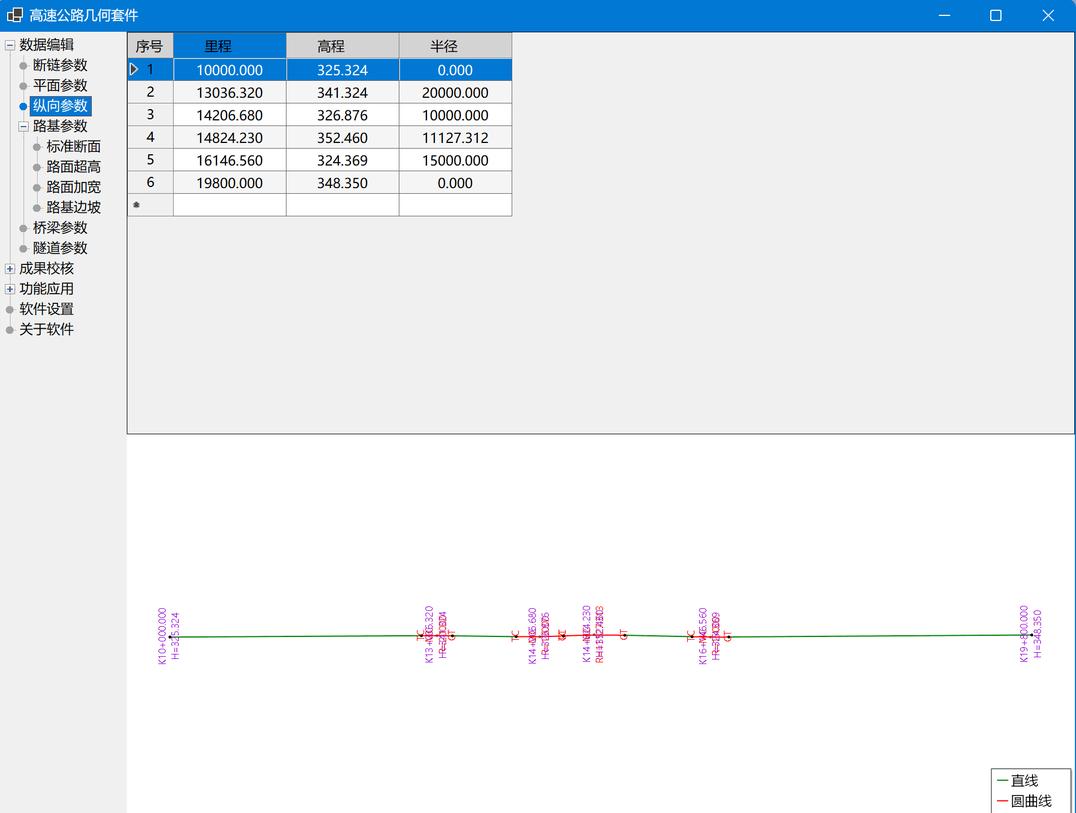The height and width of the screenshot is (813, 1076).
Task: Click elevation cell 352.460
Action: pos(342,138)
